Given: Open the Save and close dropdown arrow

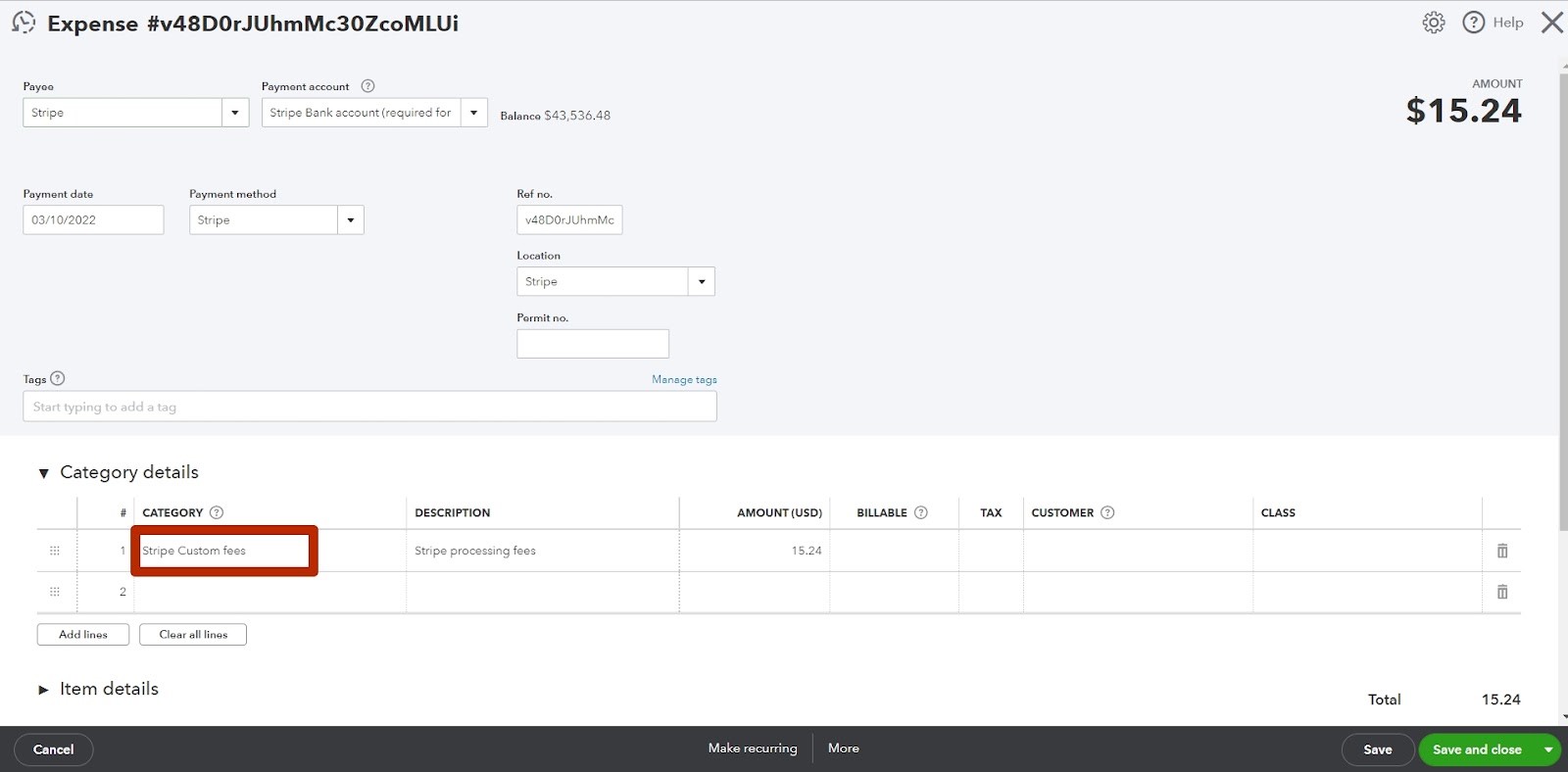Looking at the screenshot, I should tap(1548, 749).
